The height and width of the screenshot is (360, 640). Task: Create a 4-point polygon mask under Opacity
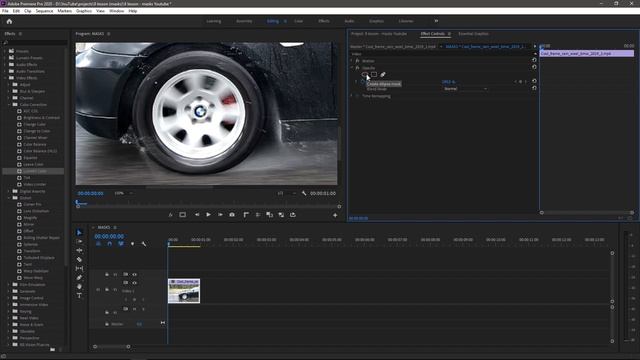point(374,74)
